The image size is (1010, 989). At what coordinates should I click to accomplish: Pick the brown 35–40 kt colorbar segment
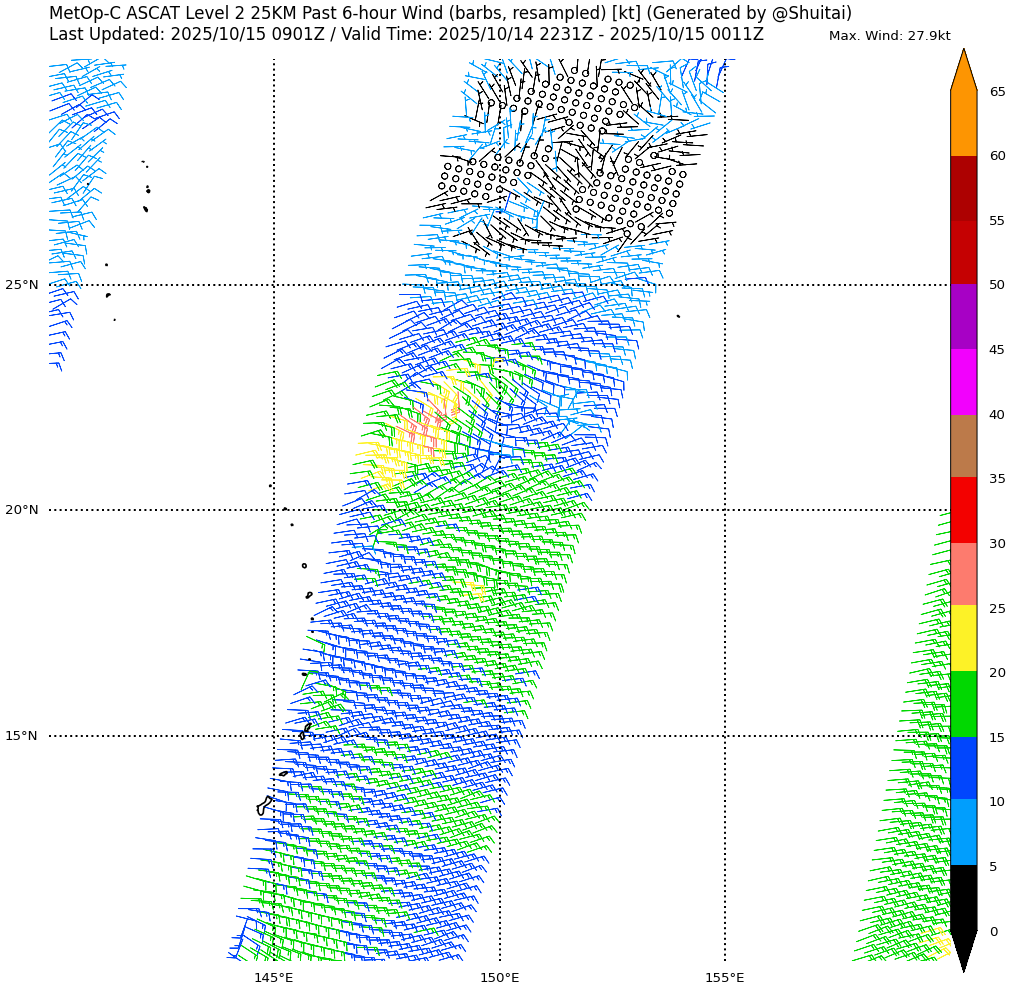click(963, 446)
